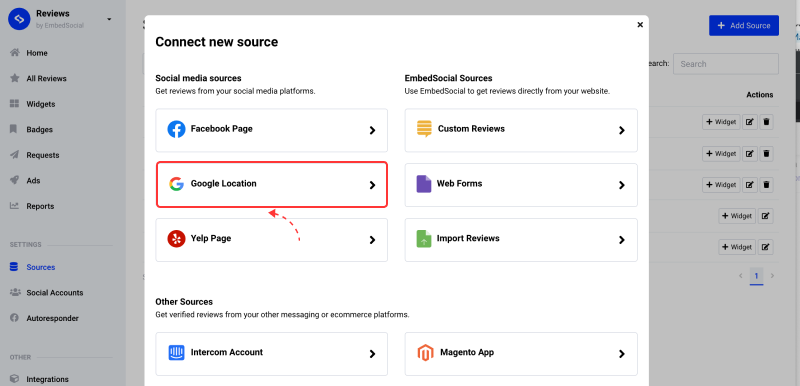Image resolution: width=800 pixels, height=386 pixels.
Task: Open All Reviews from the sidebar
Action: pos(46,79)
